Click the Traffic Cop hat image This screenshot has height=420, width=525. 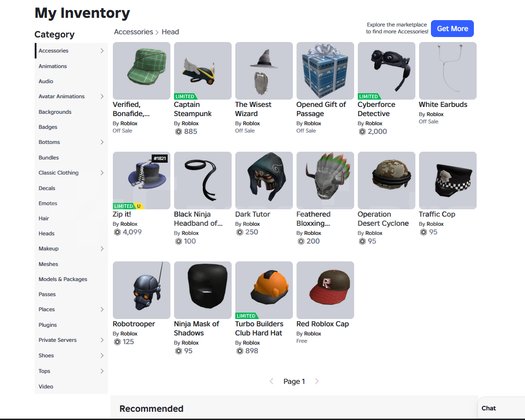[448, 181]
